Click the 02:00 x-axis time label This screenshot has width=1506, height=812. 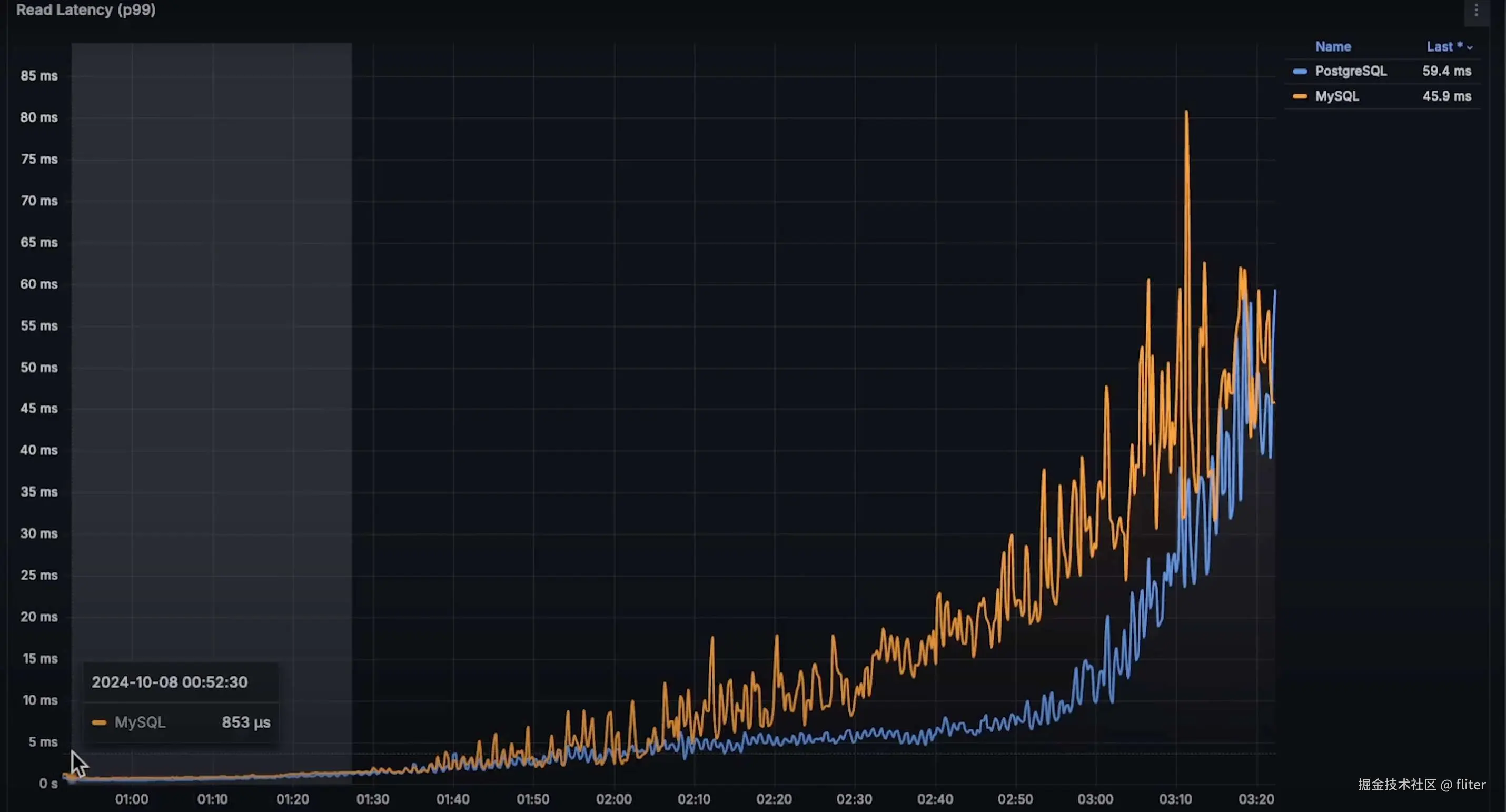614,798
